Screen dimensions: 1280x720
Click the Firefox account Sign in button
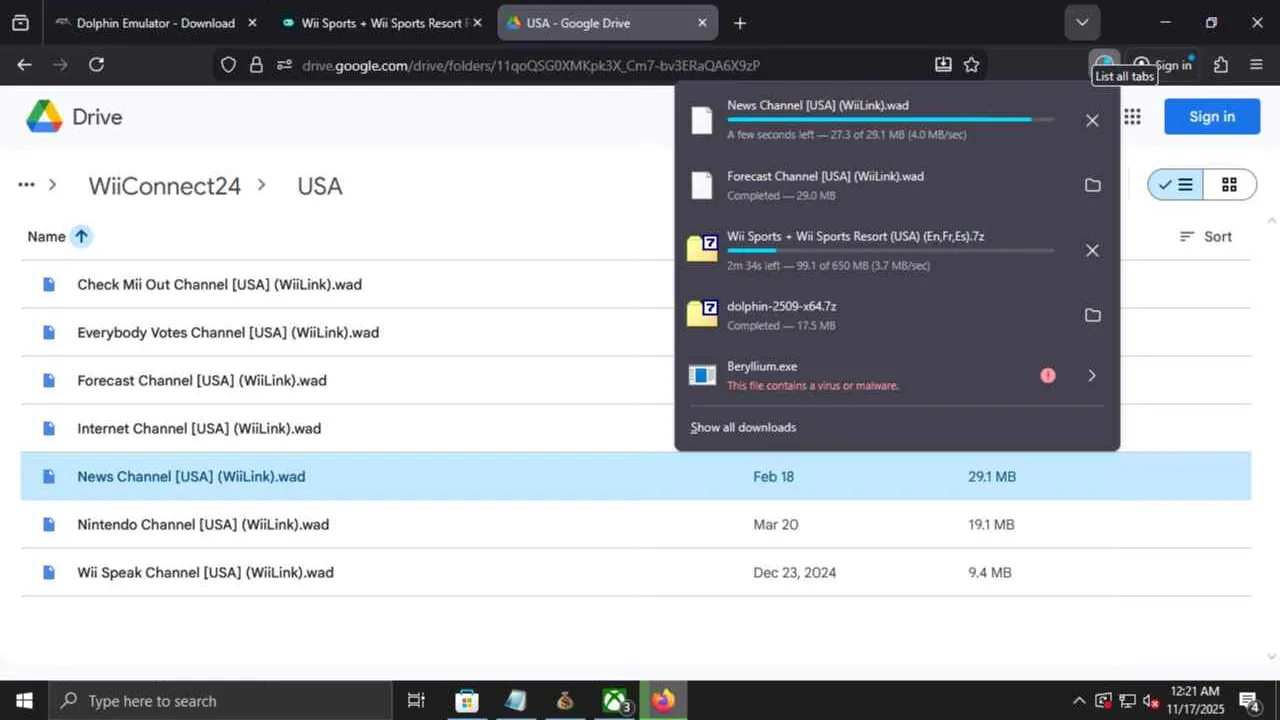pos(1162,65)
